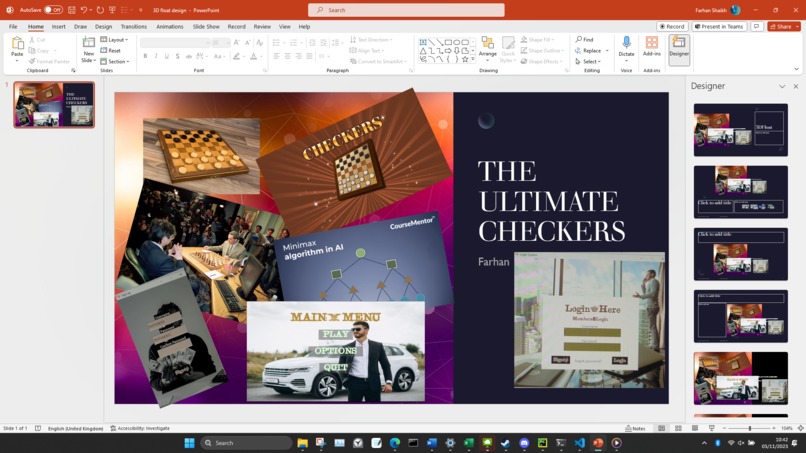Screen dimensions: 806x453
Task: Switch to the Design tab
Action: (103, 26)
